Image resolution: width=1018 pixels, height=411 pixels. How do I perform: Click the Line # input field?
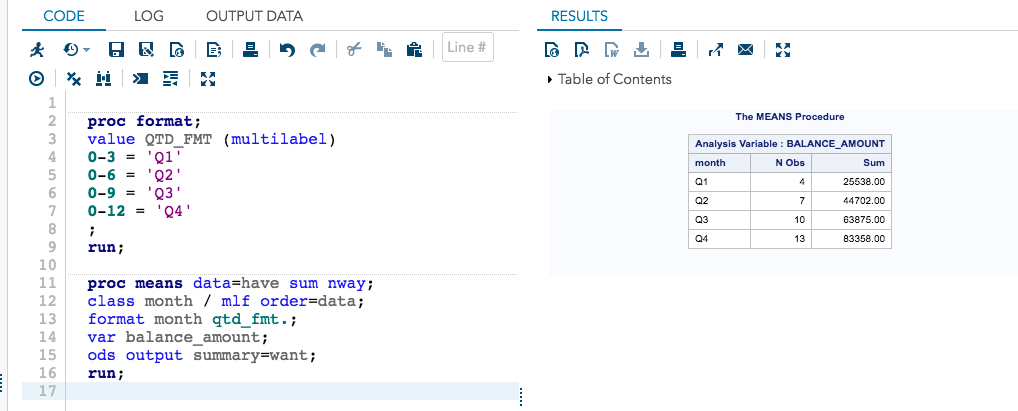pyautogui.click(x=467, y=48)
